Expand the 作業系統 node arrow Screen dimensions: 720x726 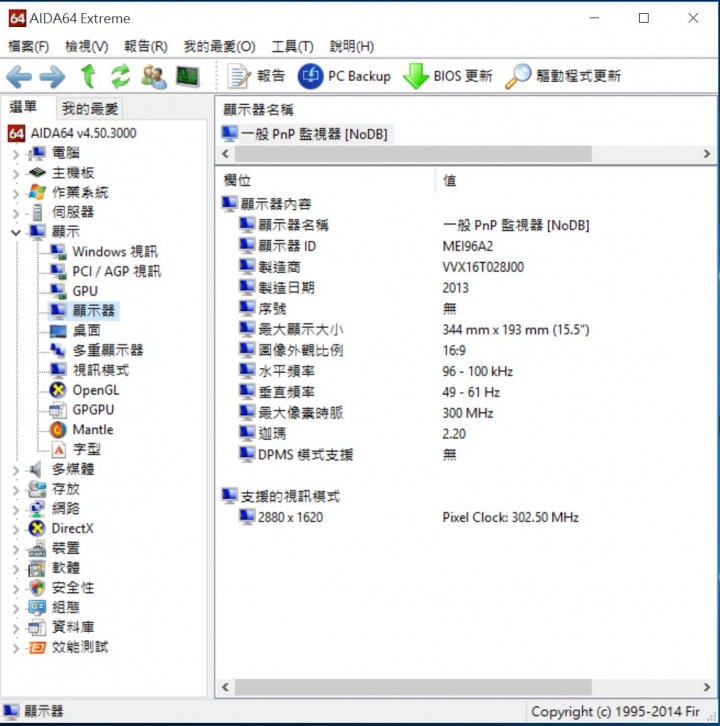tap(16, 193)
